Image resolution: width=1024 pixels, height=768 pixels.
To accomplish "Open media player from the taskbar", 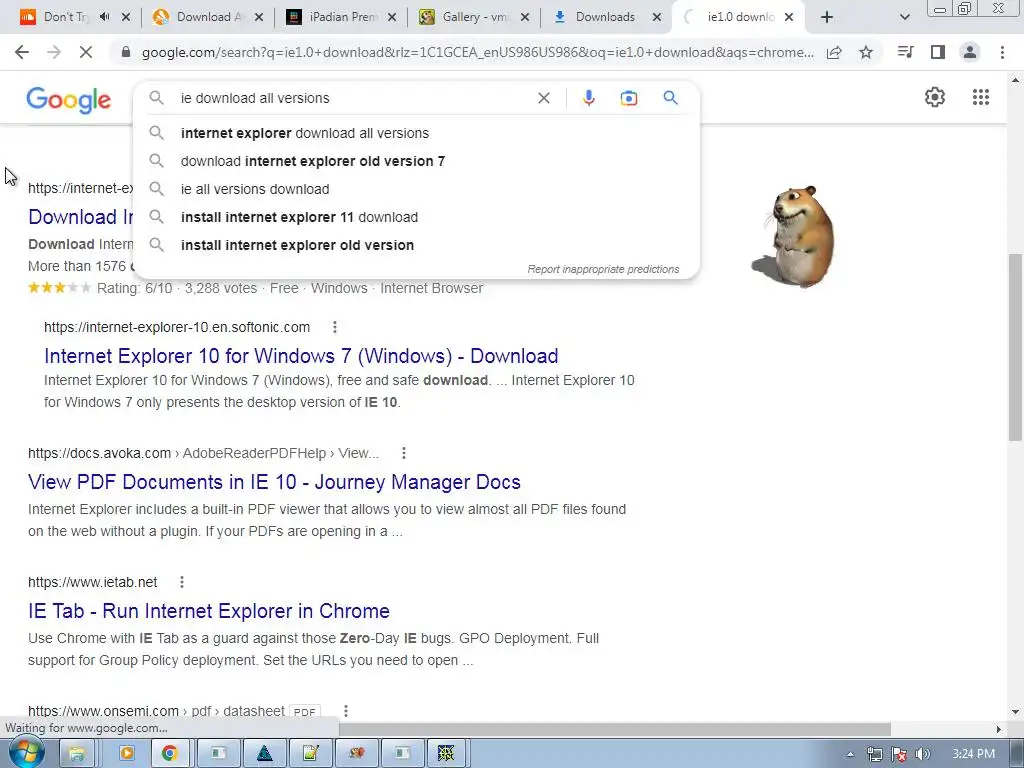I will pyautogui.click(x=126, y=754).
